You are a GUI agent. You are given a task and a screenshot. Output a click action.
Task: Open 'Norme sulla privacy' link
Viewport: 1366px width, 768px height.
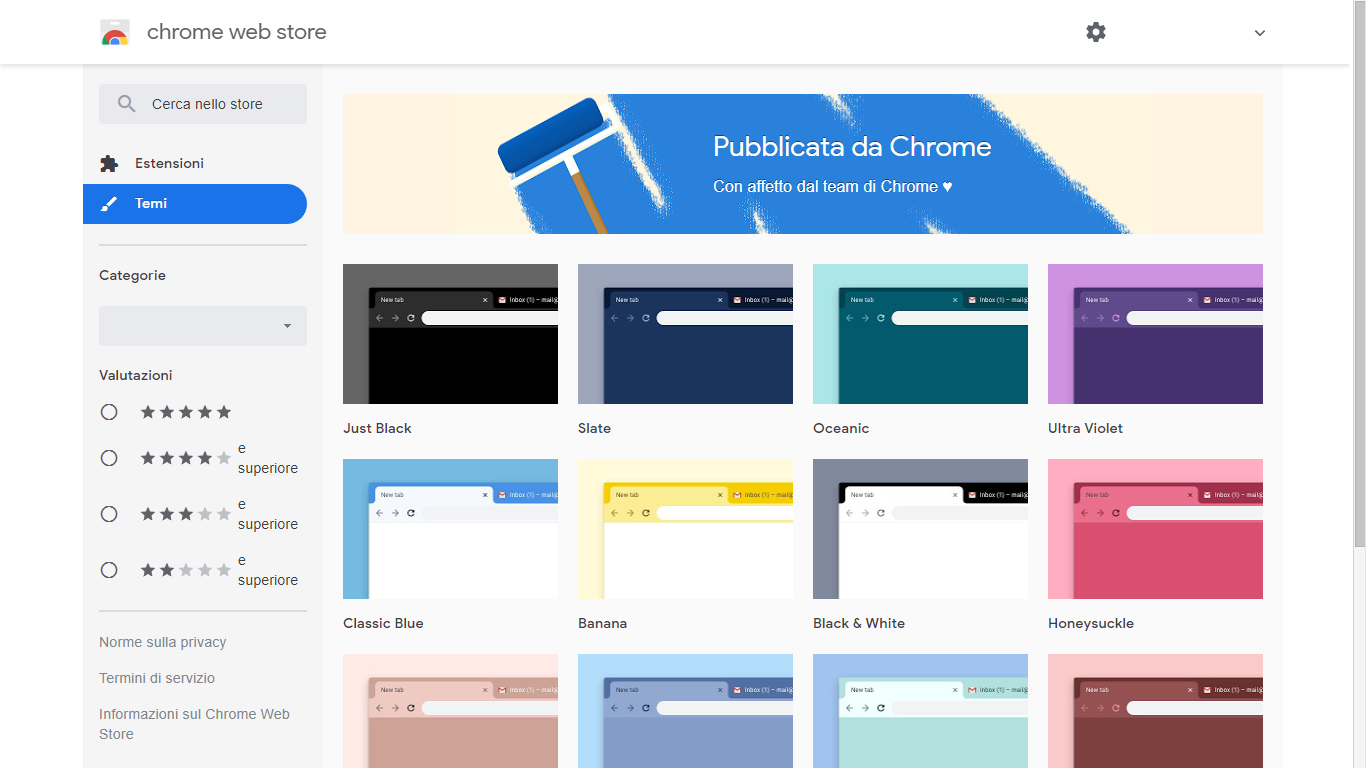coord(163,642)
